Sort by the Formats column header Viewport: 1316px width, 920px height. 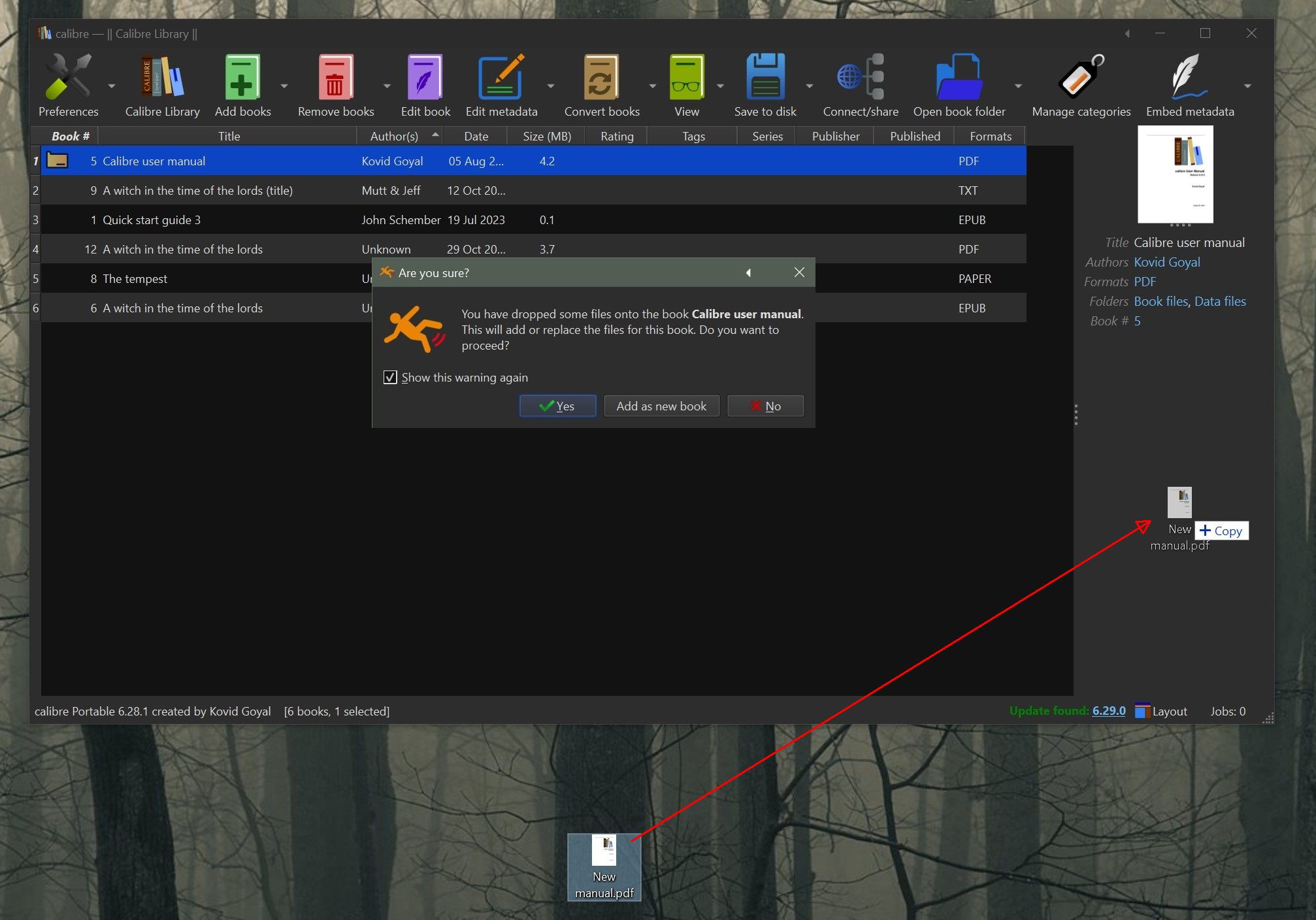coord(990,136)
